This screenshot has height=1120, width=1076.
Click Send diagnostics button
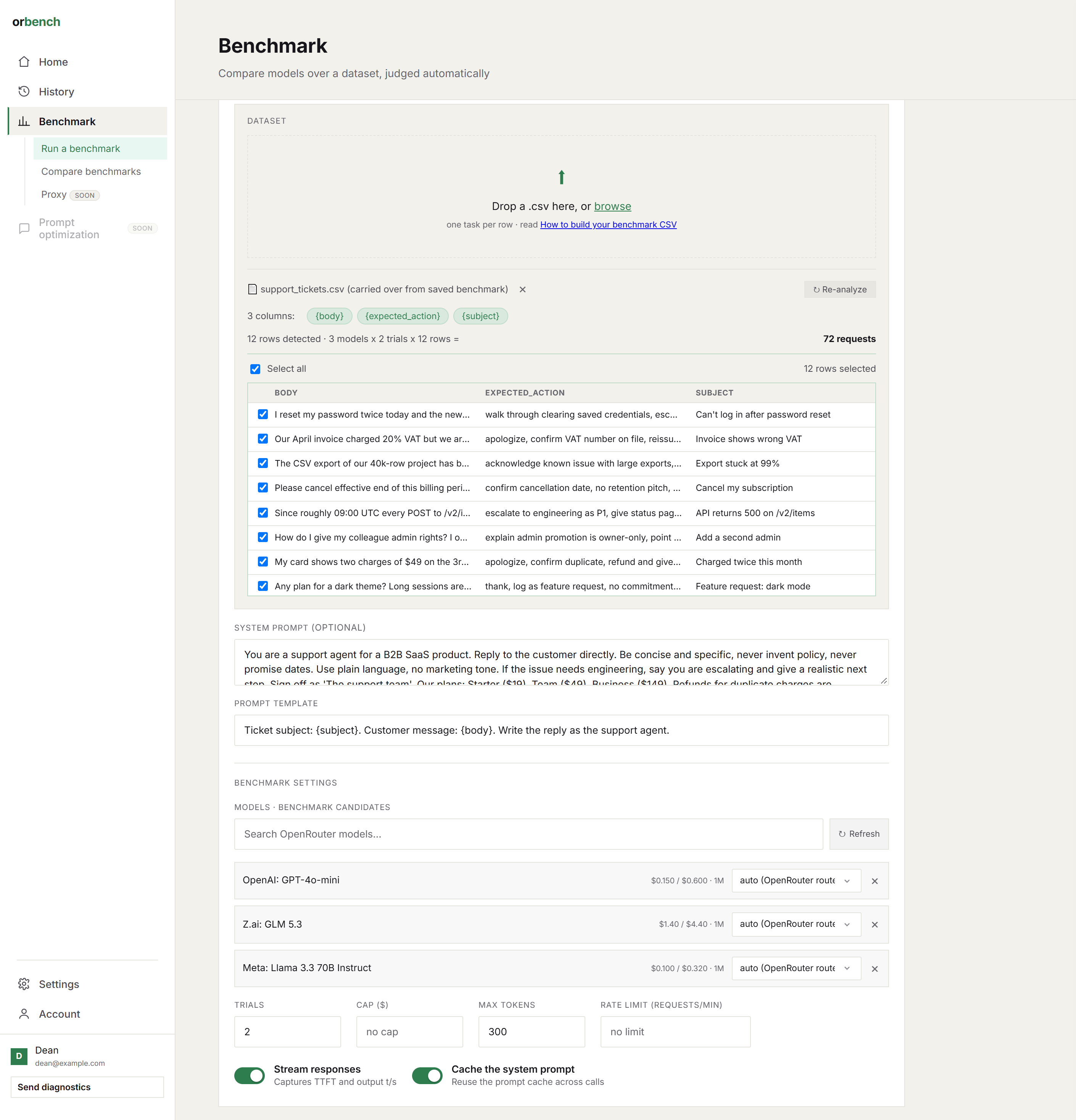pos(87,1087)
